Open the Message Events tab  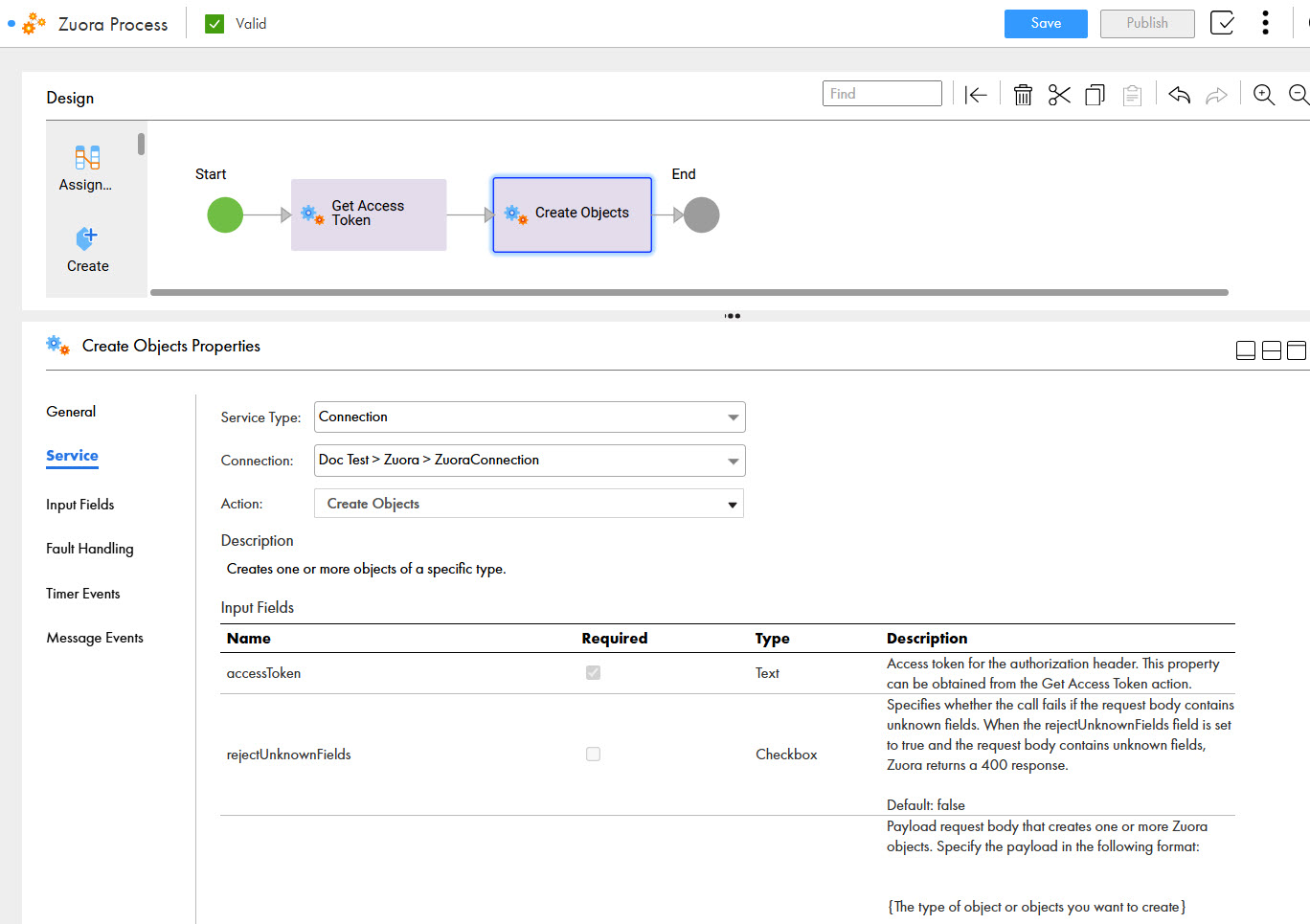pos(95,638)
